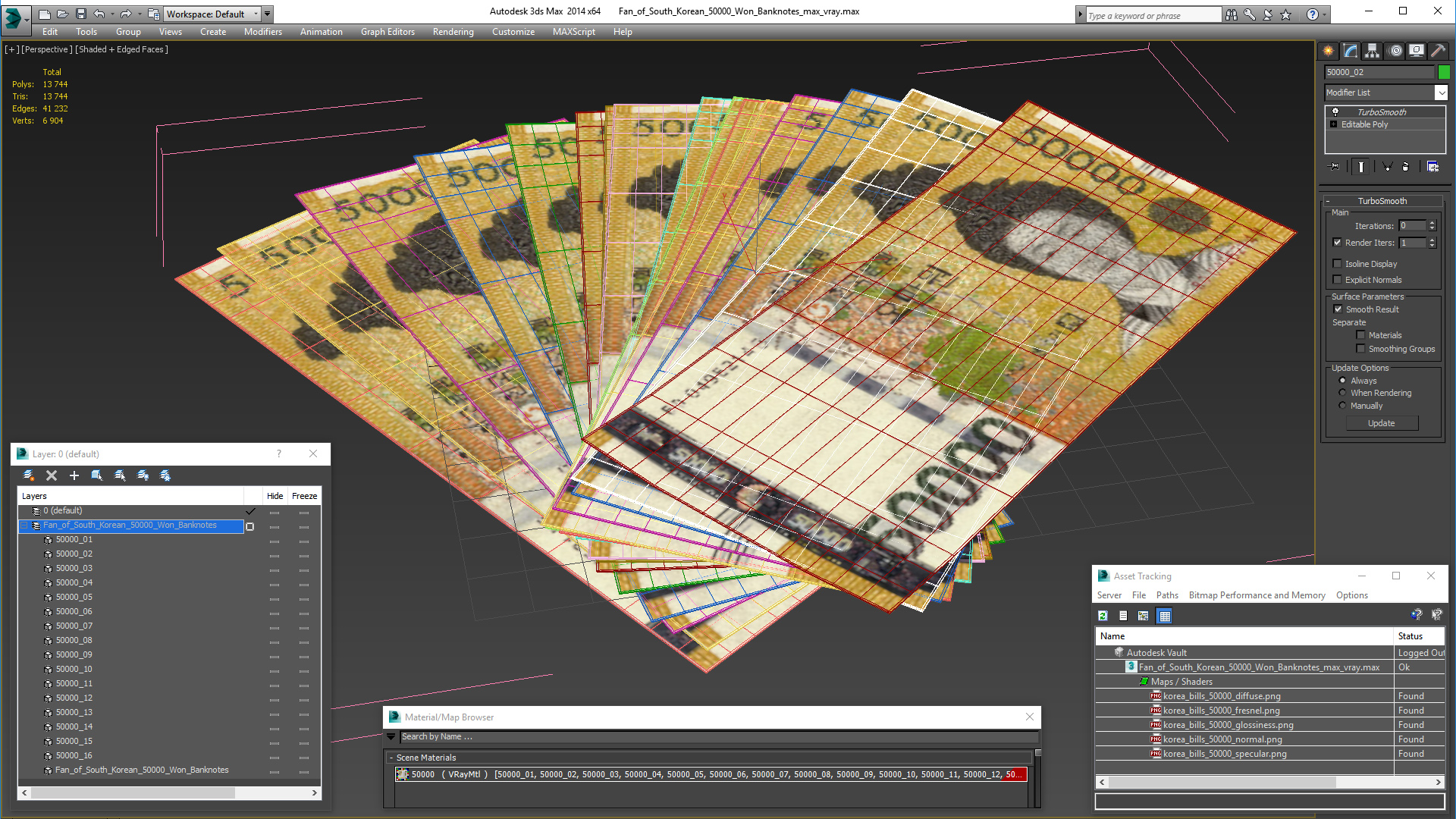Open the Workspace: Default dropdown
Viewport: 1456px width, 819px height.
point(255,14)
